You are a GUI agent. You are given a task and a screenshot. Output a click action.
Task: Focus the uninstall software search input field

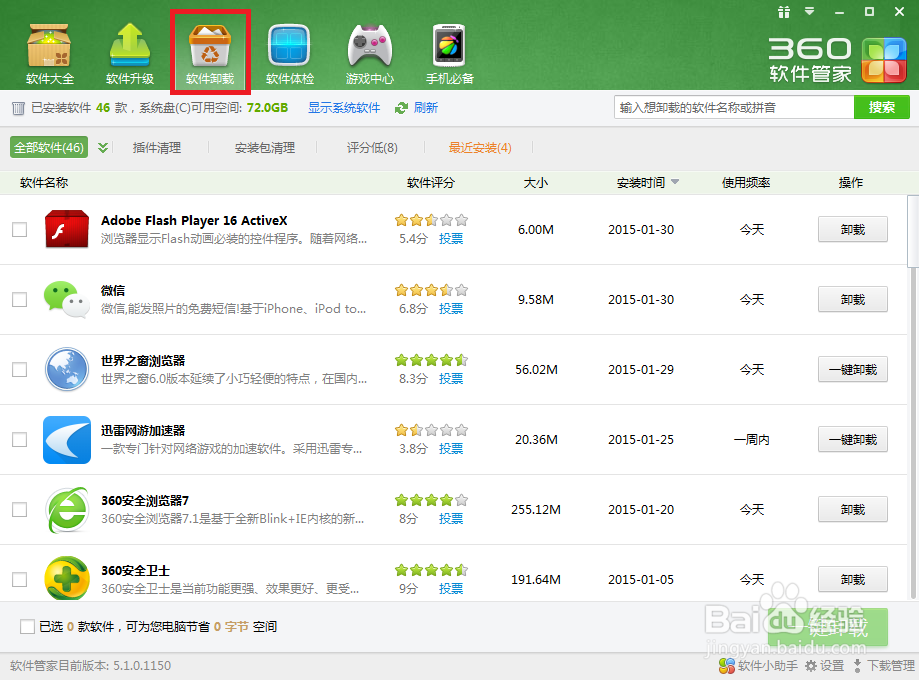(734, 107)
